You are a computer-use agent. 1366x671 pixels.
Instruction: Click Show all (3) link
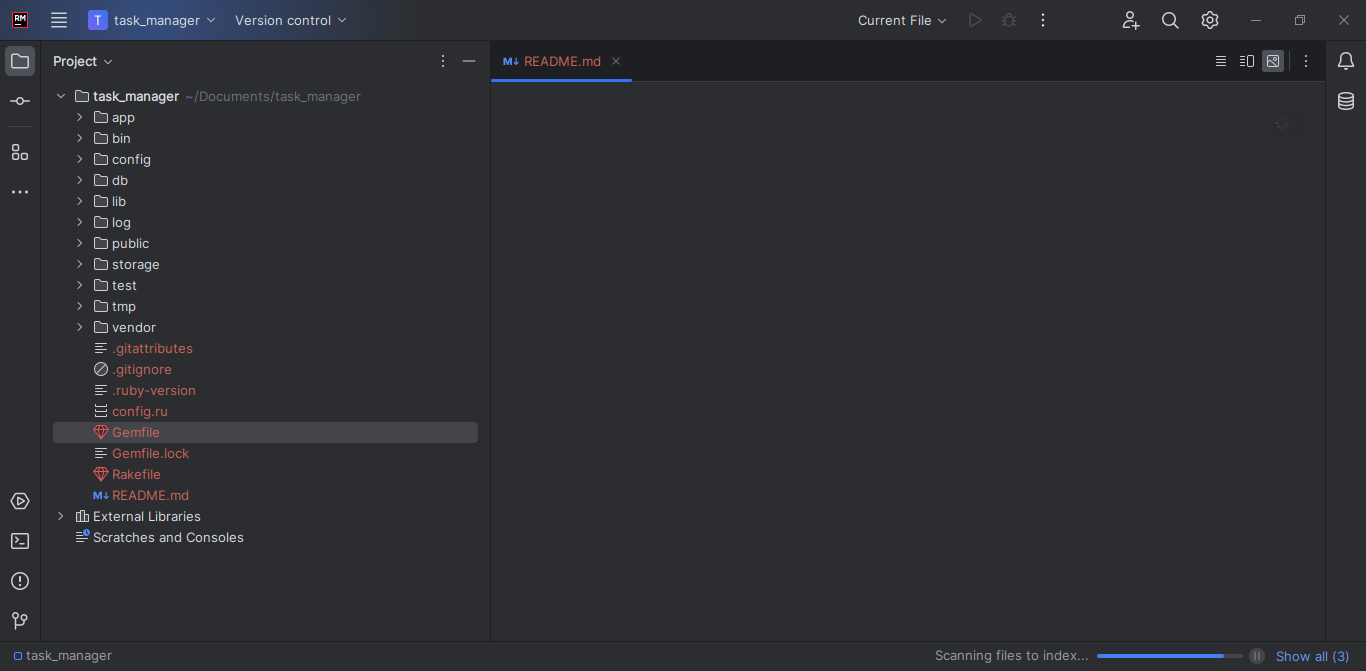1312,656
